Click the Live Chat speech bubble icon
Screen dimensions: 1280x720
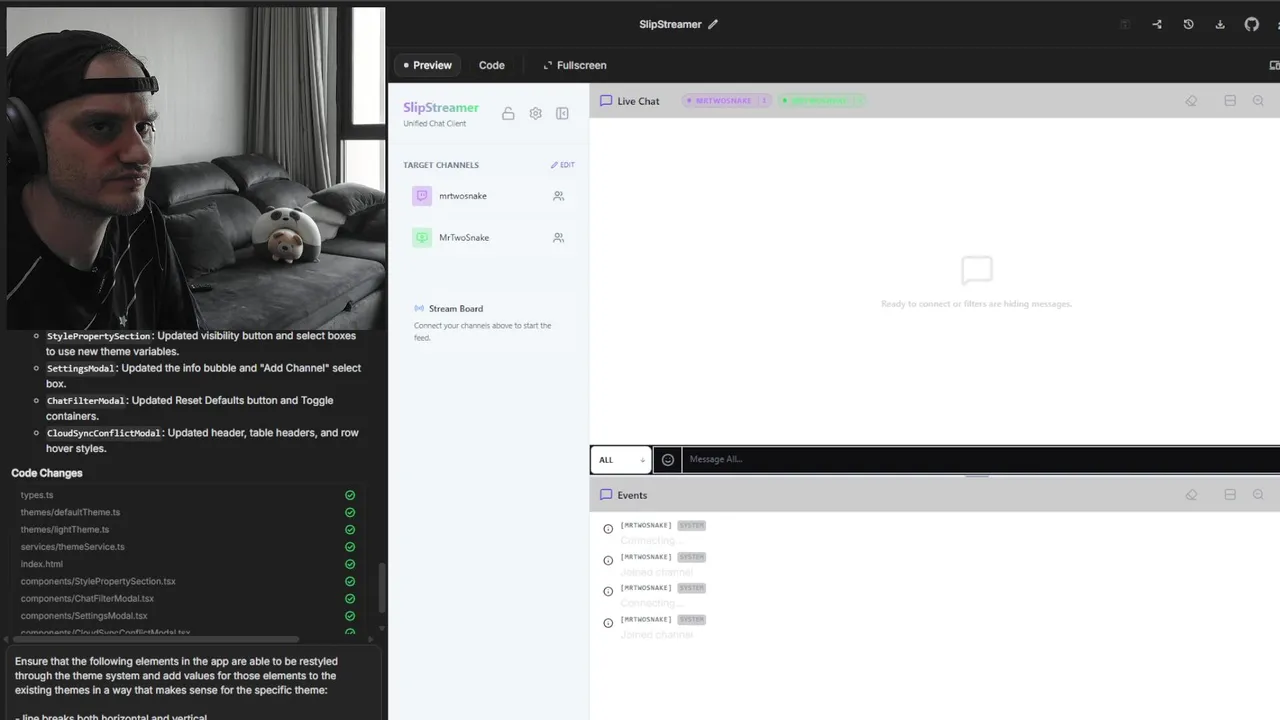pyautogui.click(x=605, y=101)
